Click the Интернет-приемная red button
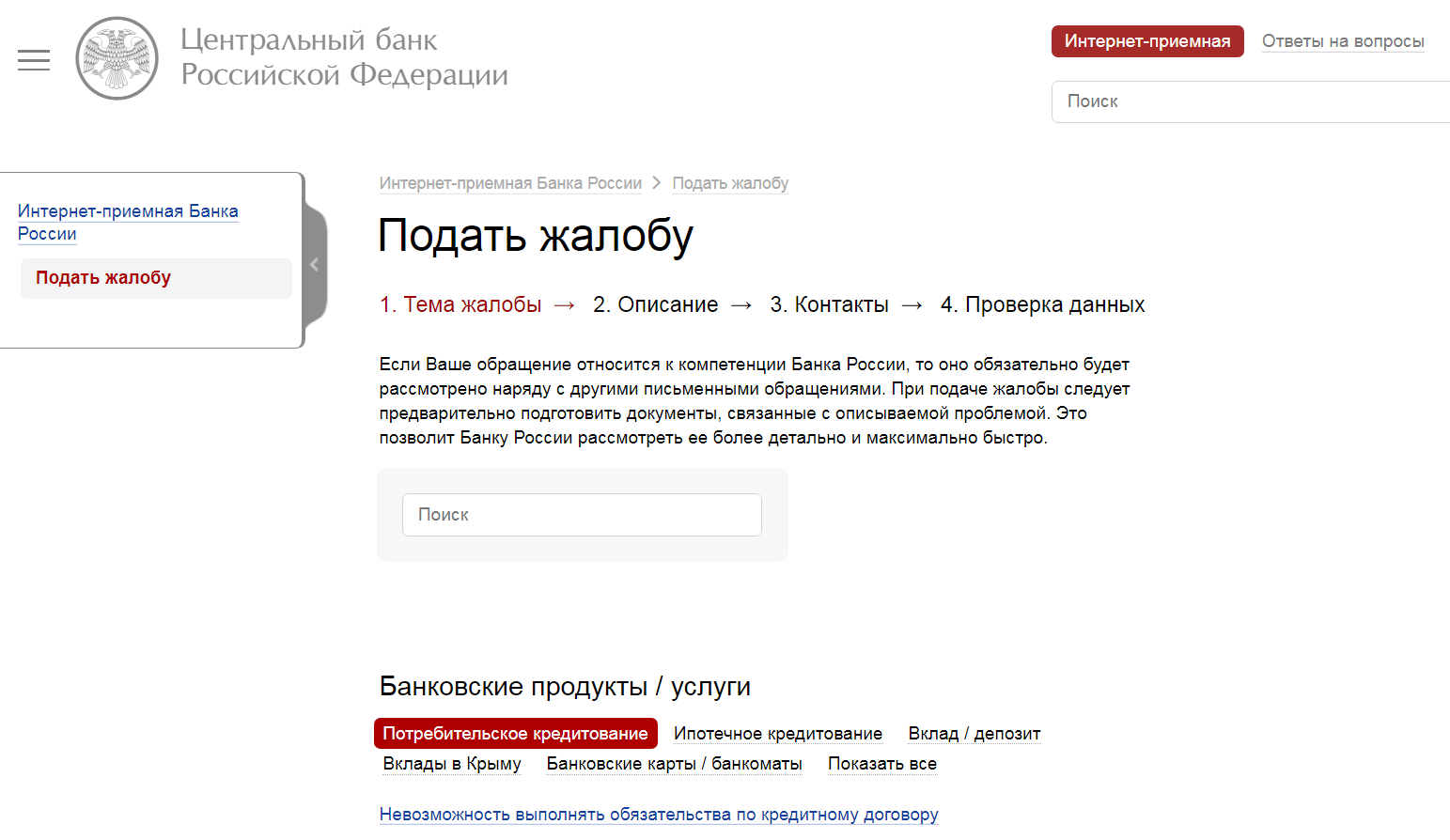 1147,41
